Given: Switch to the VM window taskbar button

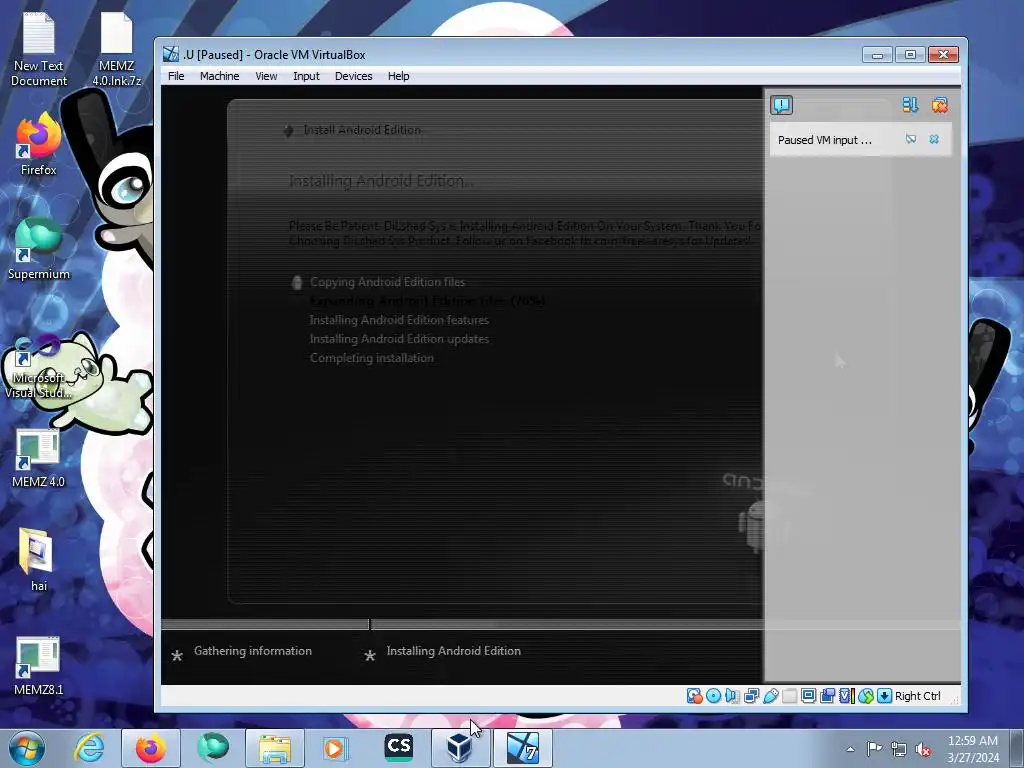Looking at the screenshot, I should [x=522, y=748].
